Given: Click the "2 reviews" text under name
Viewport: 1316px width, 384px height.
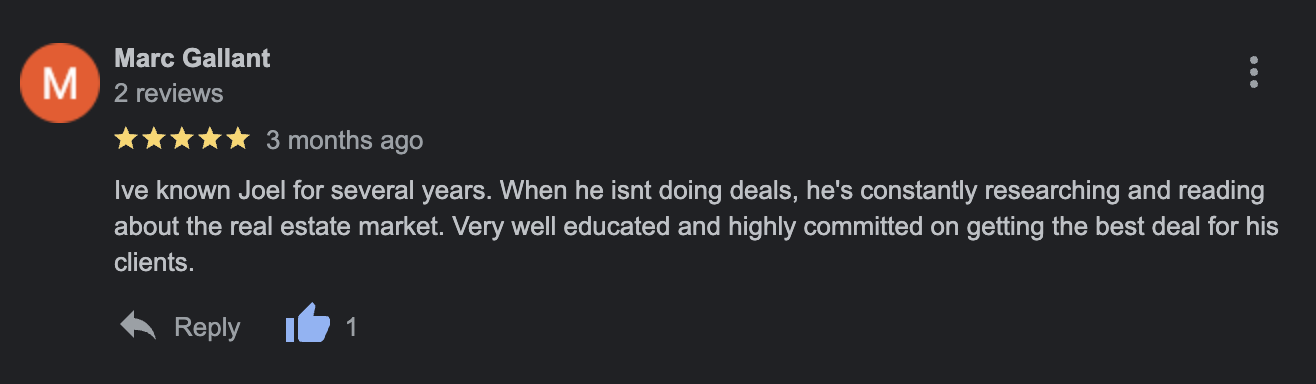Looking at the screenshot, I should tap(169, 93).
